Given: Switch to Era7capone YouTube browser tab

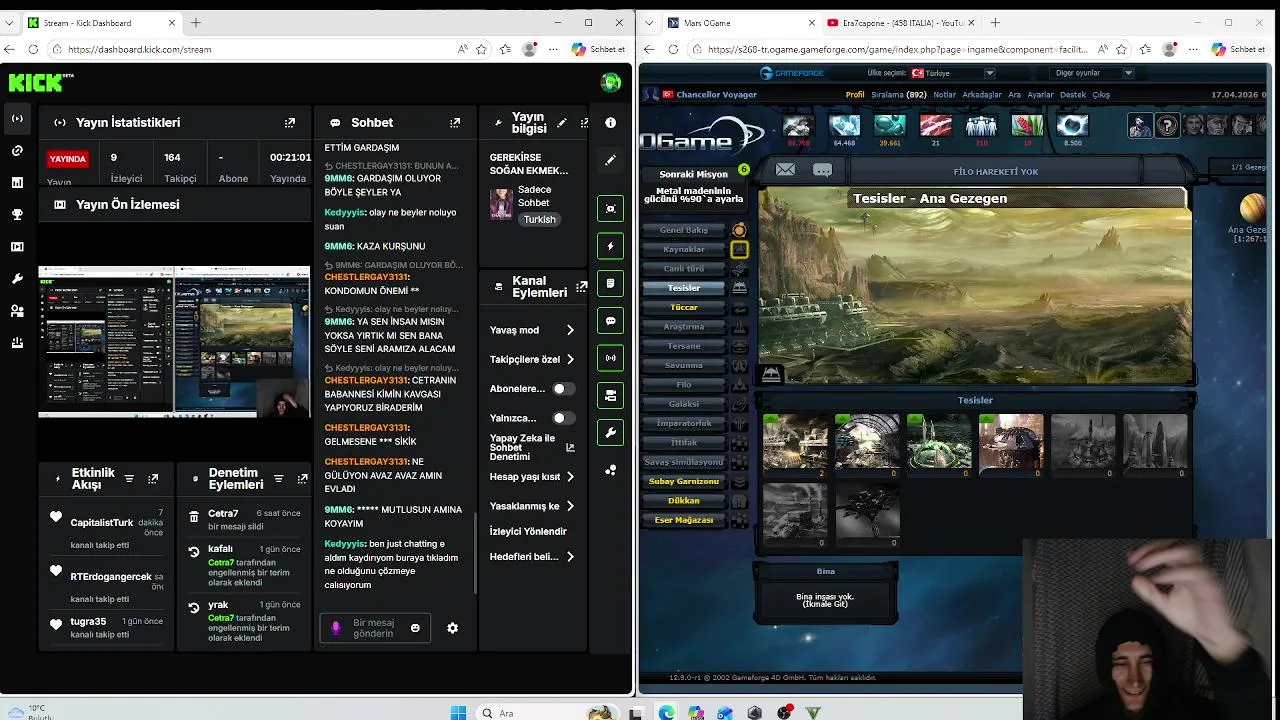Looking at the screenshot, I should click(901, 22).
